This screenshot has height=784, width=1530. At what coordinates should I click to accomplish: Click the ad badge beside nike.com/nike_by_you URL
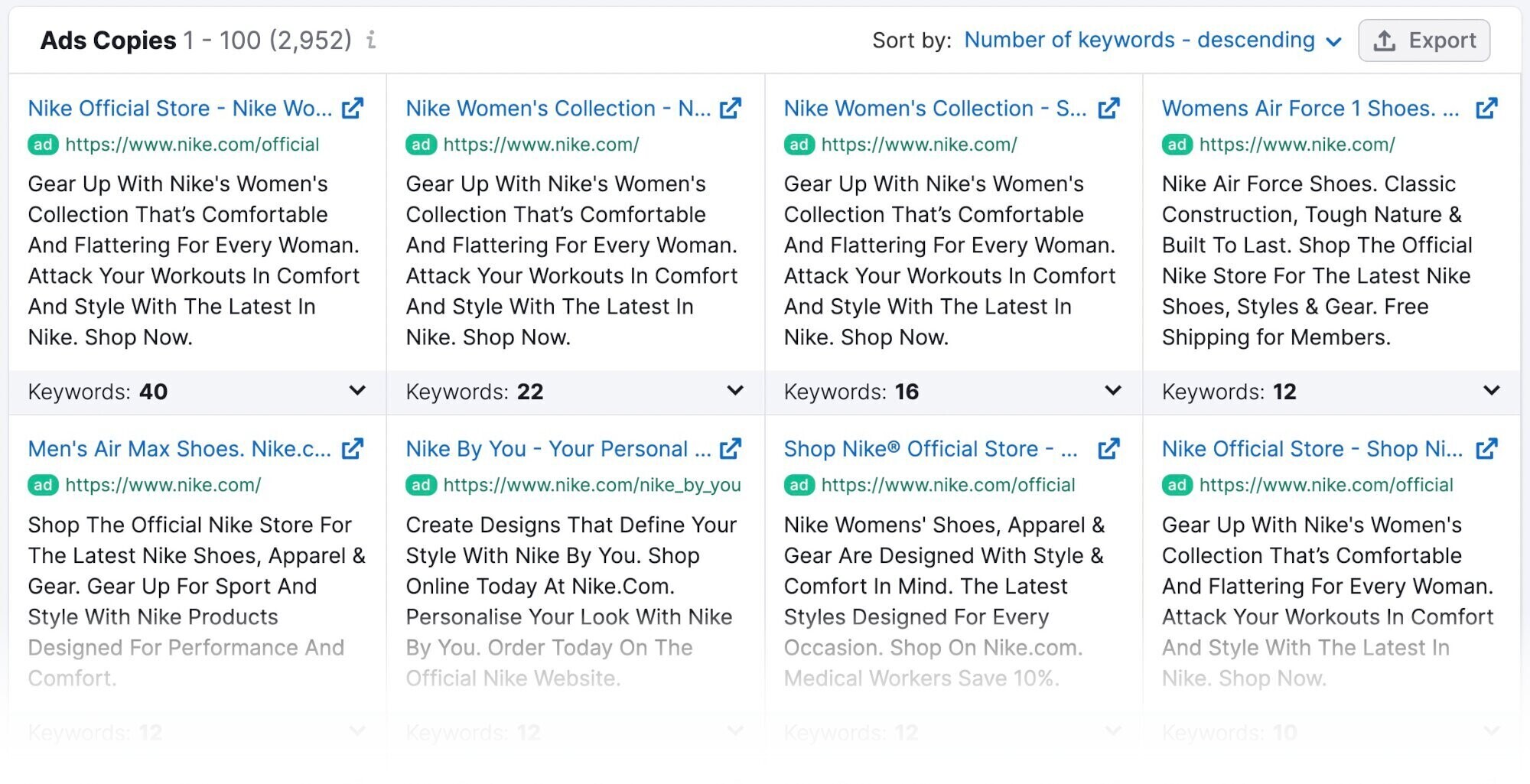pyautogui.click(x=421, y=485)
